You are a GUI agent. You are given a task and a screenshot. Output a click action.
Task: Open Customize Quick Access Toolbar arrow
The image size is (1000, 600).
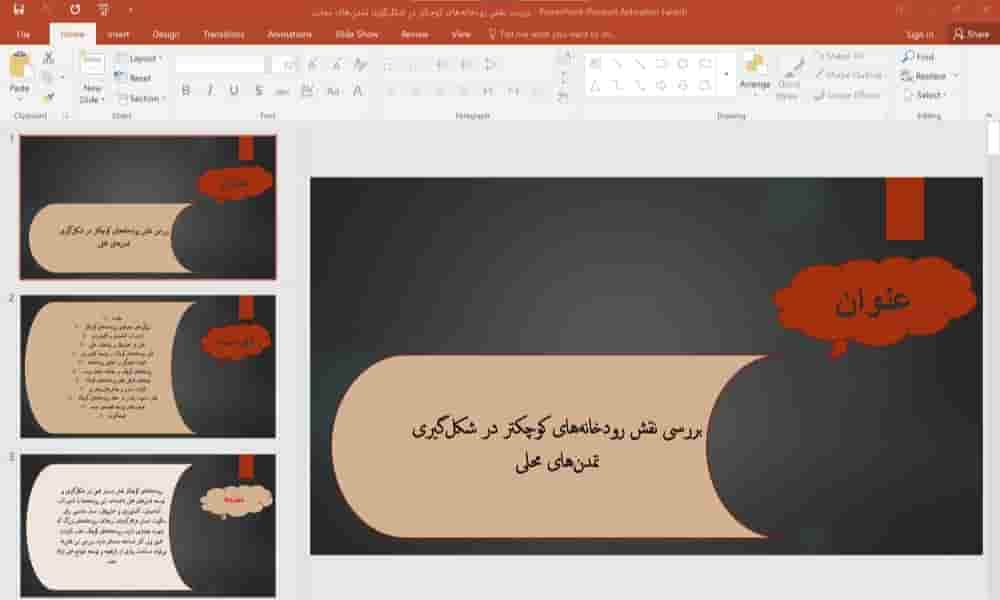(x=131, y=10)
